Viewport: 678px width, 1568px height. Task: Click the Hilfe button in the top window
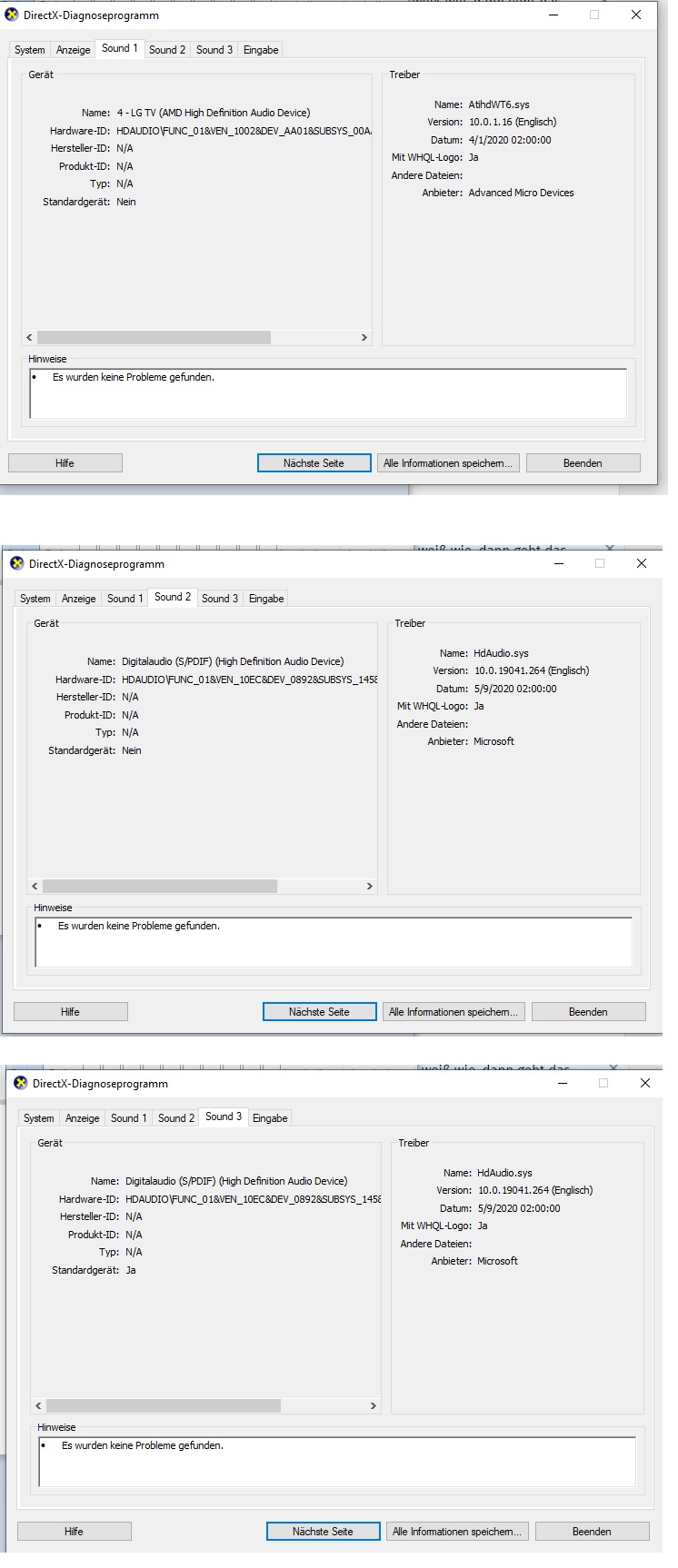click(65, 463)
